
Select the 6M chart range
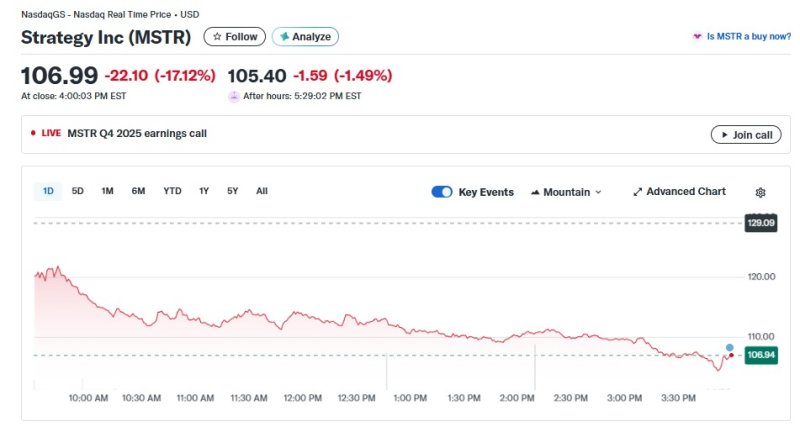(138, 191)
